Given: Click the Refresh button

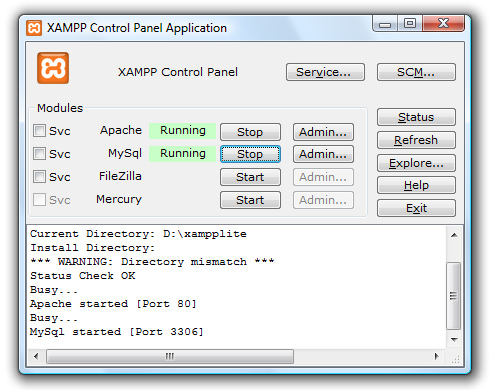Looking at the screenshot, I should pyautogui.click(x=416, y=140).
